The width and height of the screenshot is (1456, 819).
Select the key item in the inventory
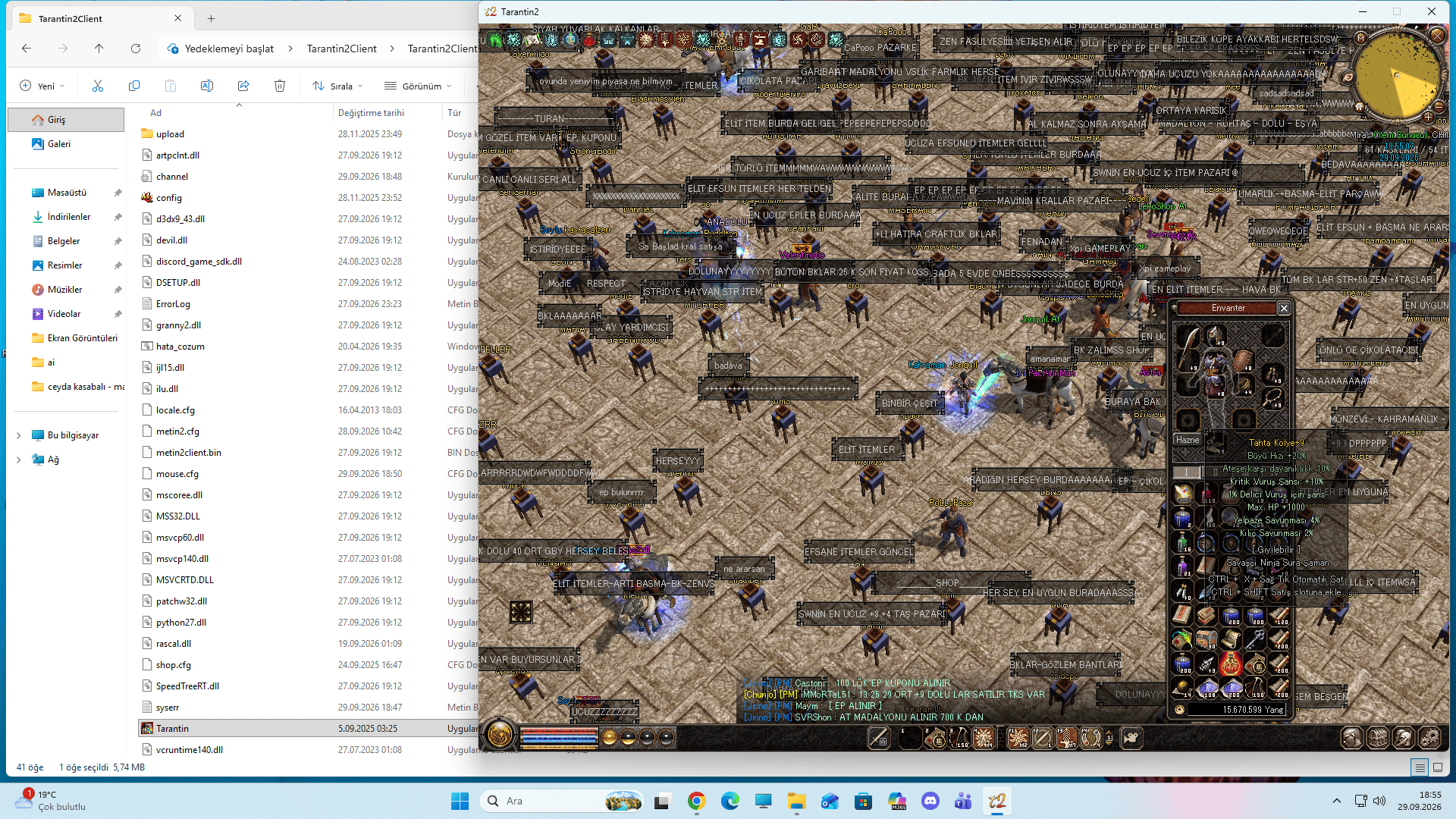(1255, 639)
